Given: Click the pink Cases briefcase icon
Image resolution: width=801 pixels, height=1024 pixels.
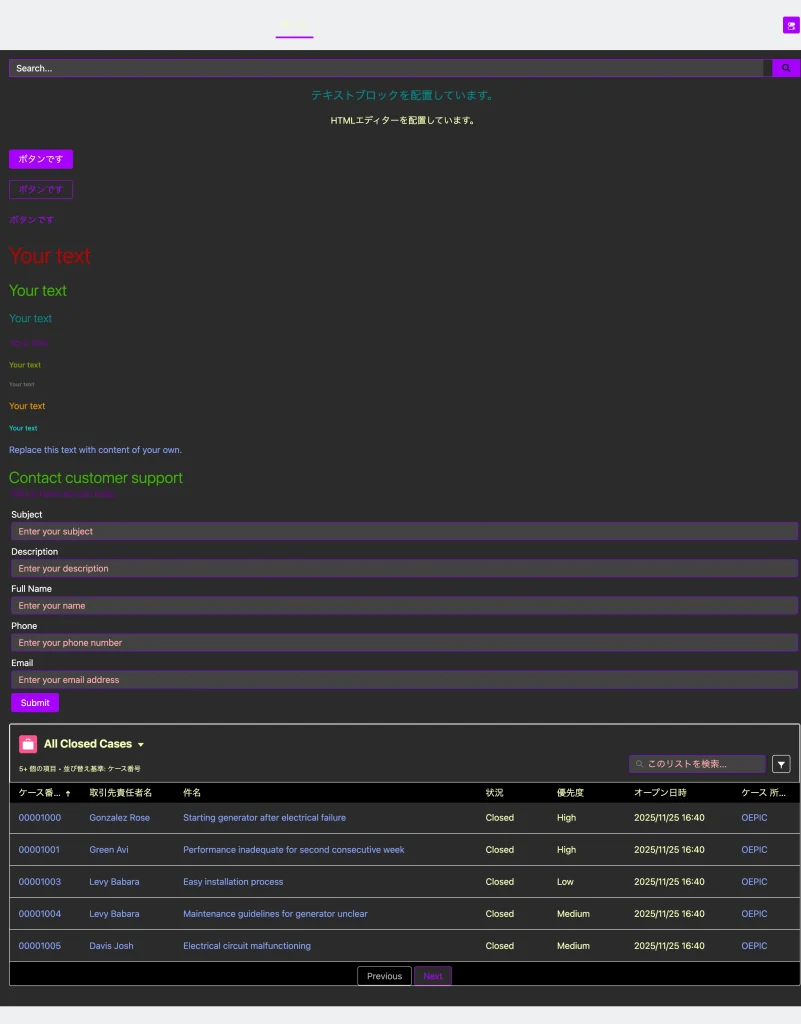Looking at the screenshot, I should click(x=28, y=744).
